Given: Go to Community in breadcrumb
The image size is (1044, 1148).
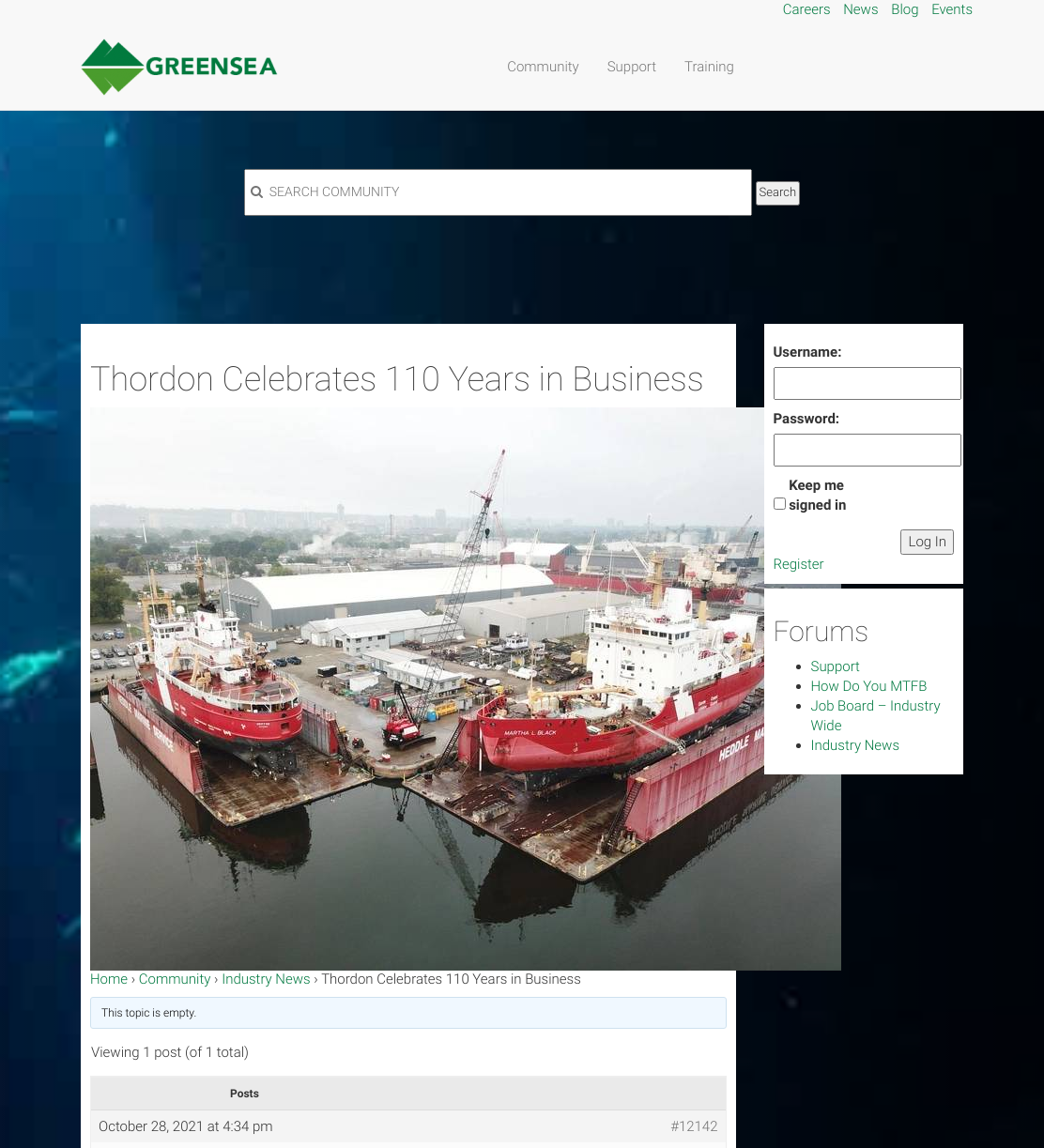Looking at the screenshot, I should 175,979.
